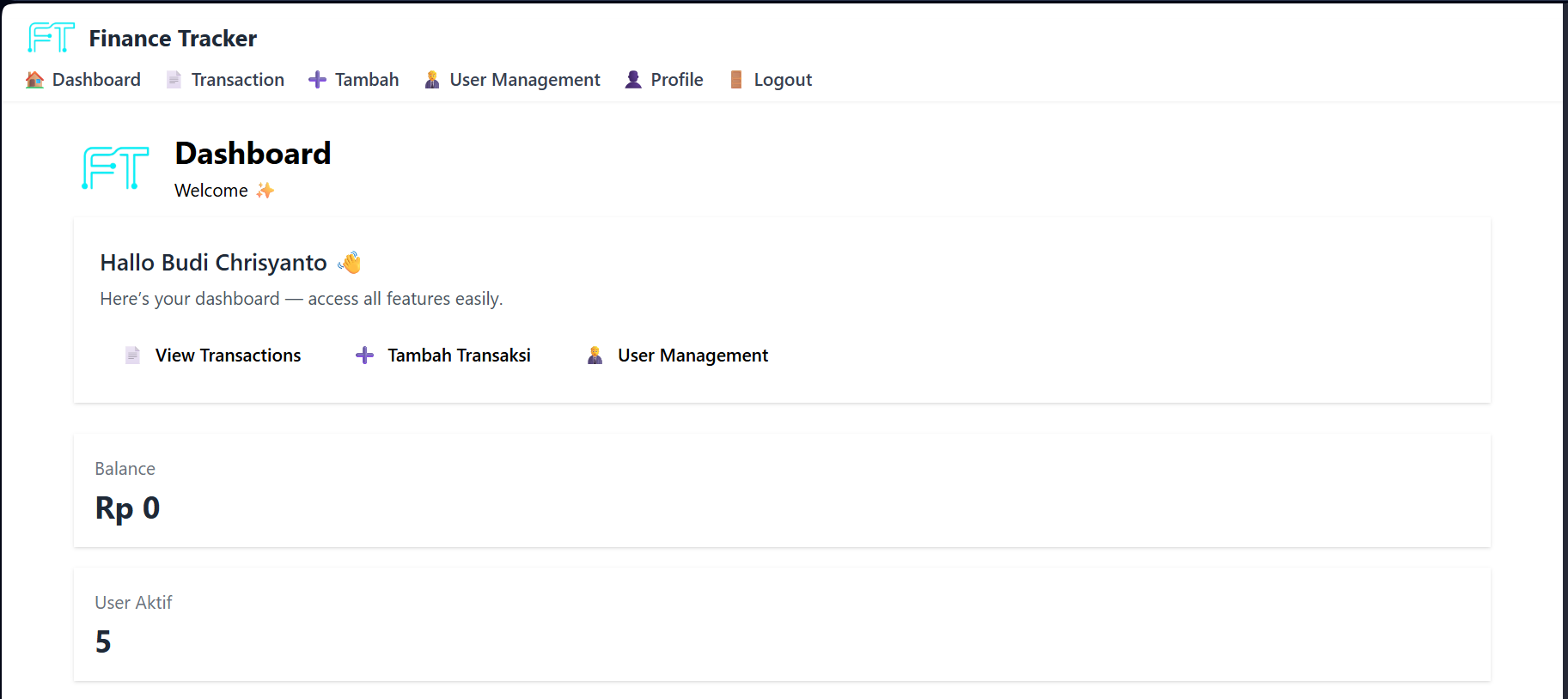Click the purple plus icon beside Tambah
Screen dimensions: 1568x699
tap(317, 80)
